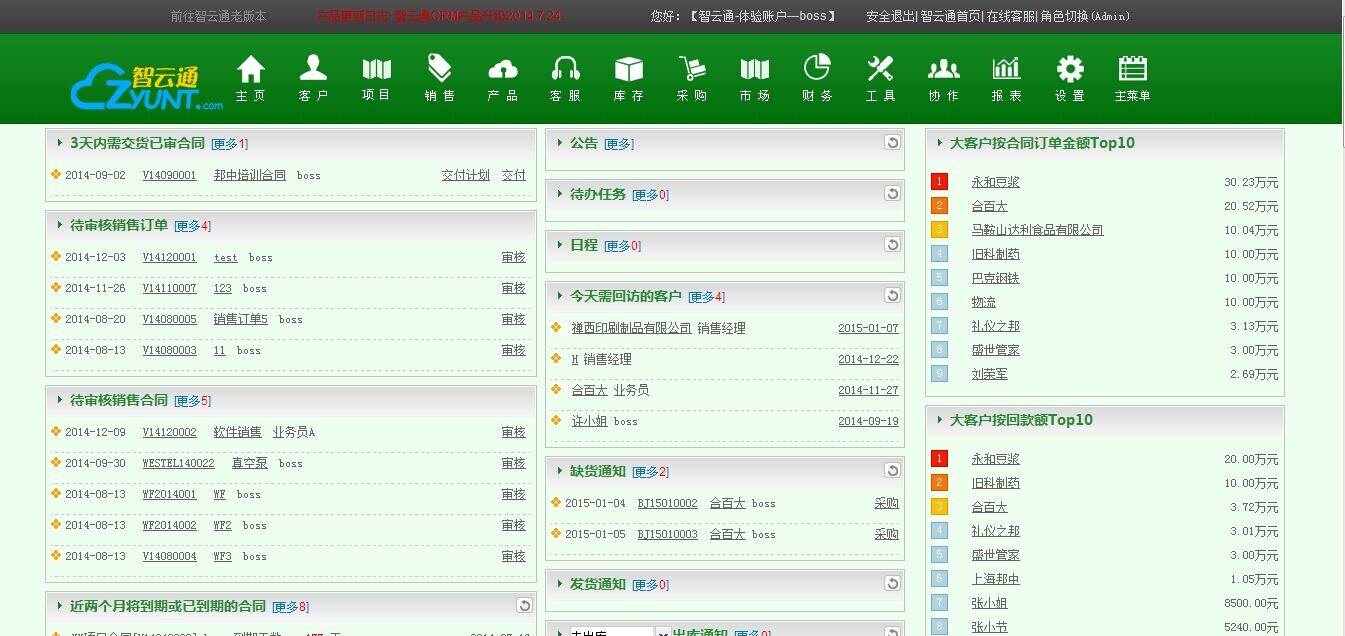This screenshot has width=1345, height=636.
Task: Open 马鞍山达利食品有限公司 customer link
Action: (1037, 230)
